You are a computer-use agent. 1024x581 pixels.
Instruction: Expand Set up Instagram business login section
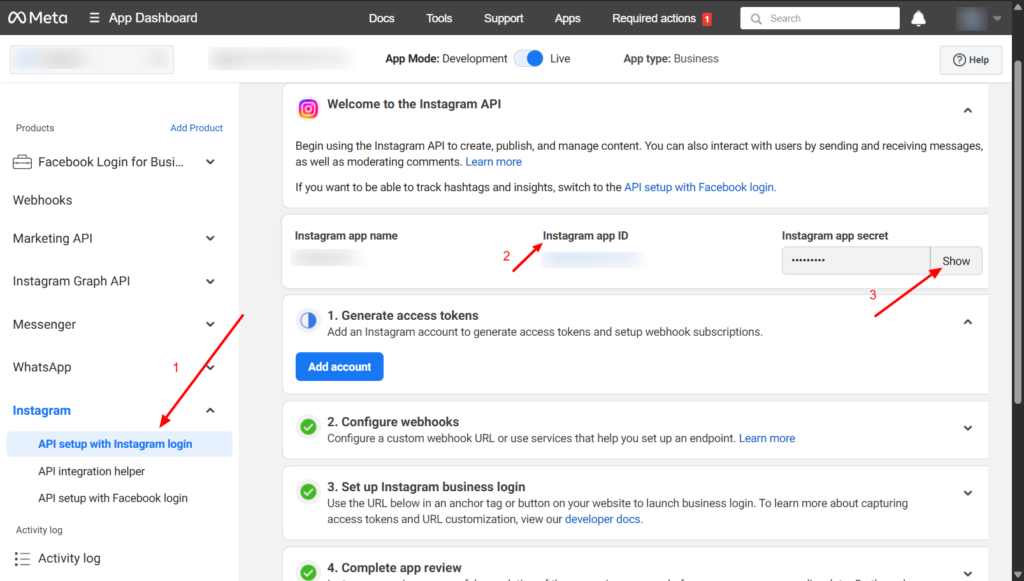pos(968,493)
